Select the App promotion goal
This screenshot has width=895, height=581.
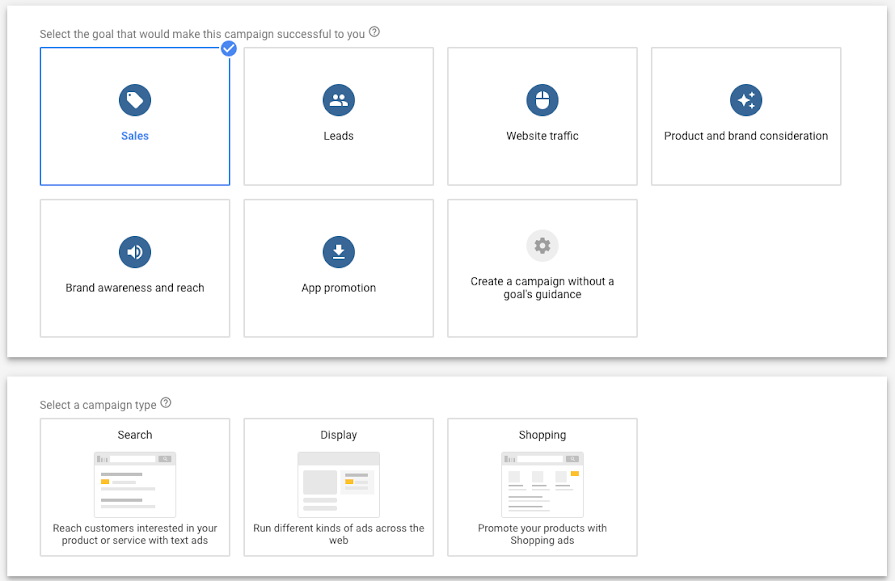click(338, 268)
